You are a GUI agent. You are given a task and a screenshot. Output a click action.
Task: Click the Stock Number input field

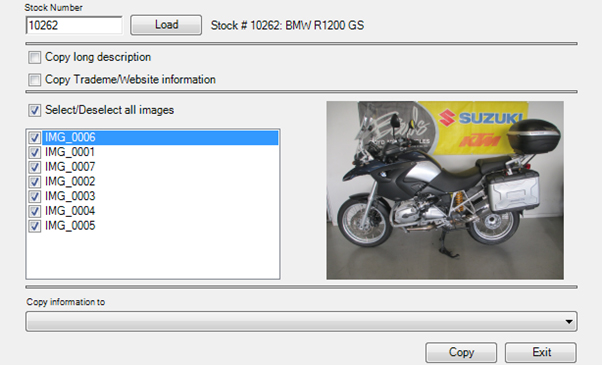pos(74,25)
